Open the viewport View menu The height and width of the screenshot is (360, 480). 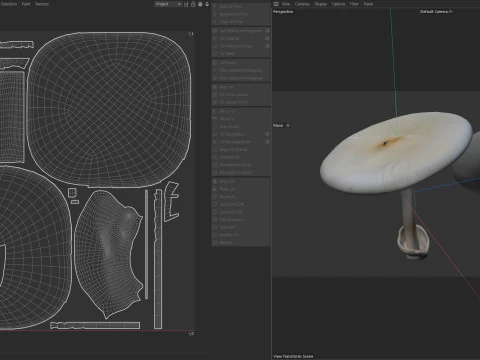pos(286,4)
